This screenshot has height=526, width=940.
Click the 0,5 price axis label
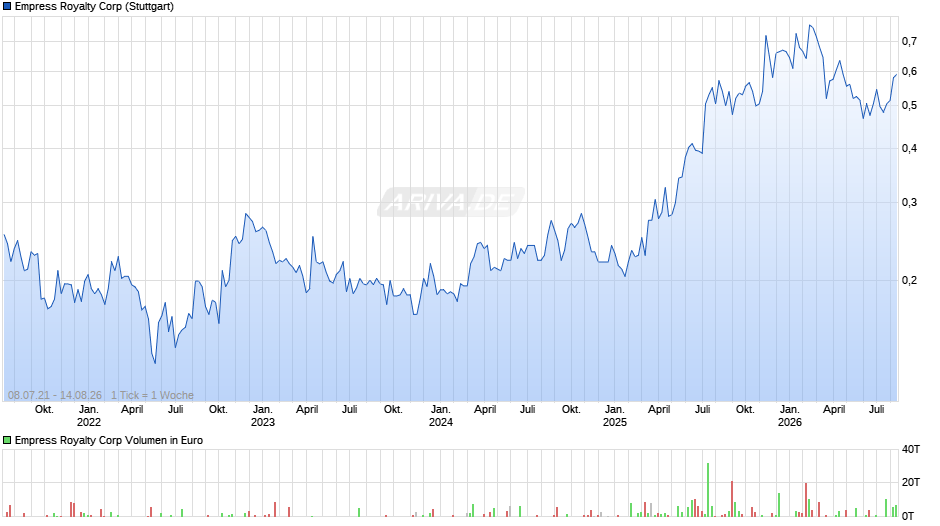(909, 106)
